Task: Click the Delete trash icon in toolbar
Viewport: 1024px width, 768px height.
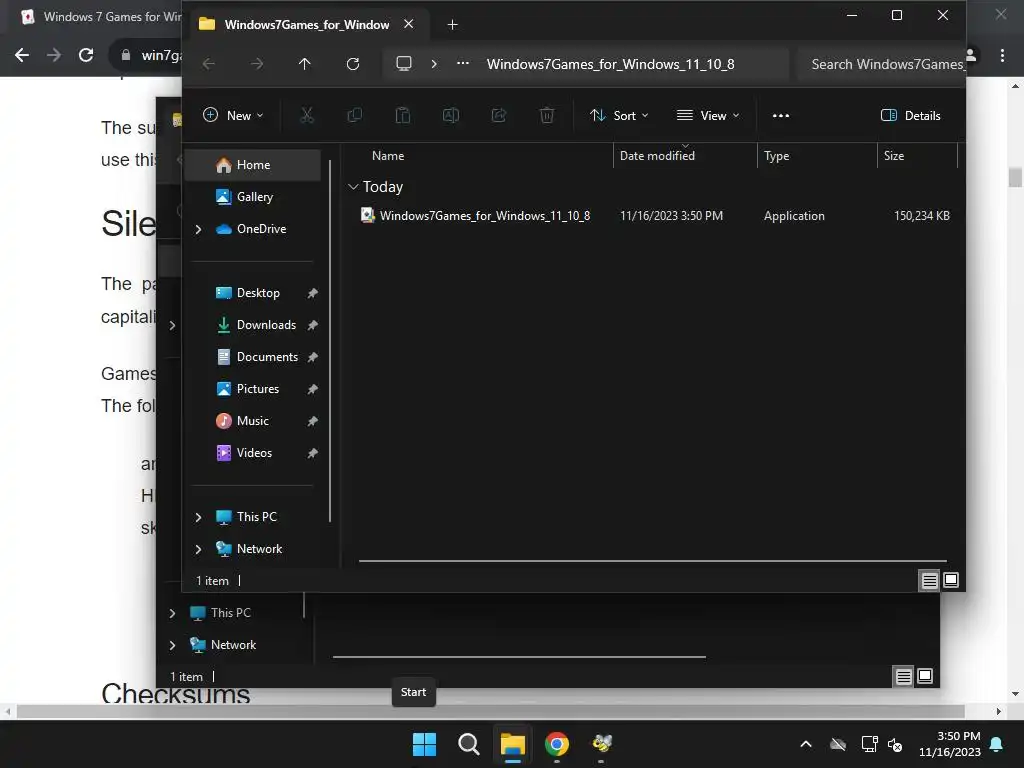Action: [547, 116]
